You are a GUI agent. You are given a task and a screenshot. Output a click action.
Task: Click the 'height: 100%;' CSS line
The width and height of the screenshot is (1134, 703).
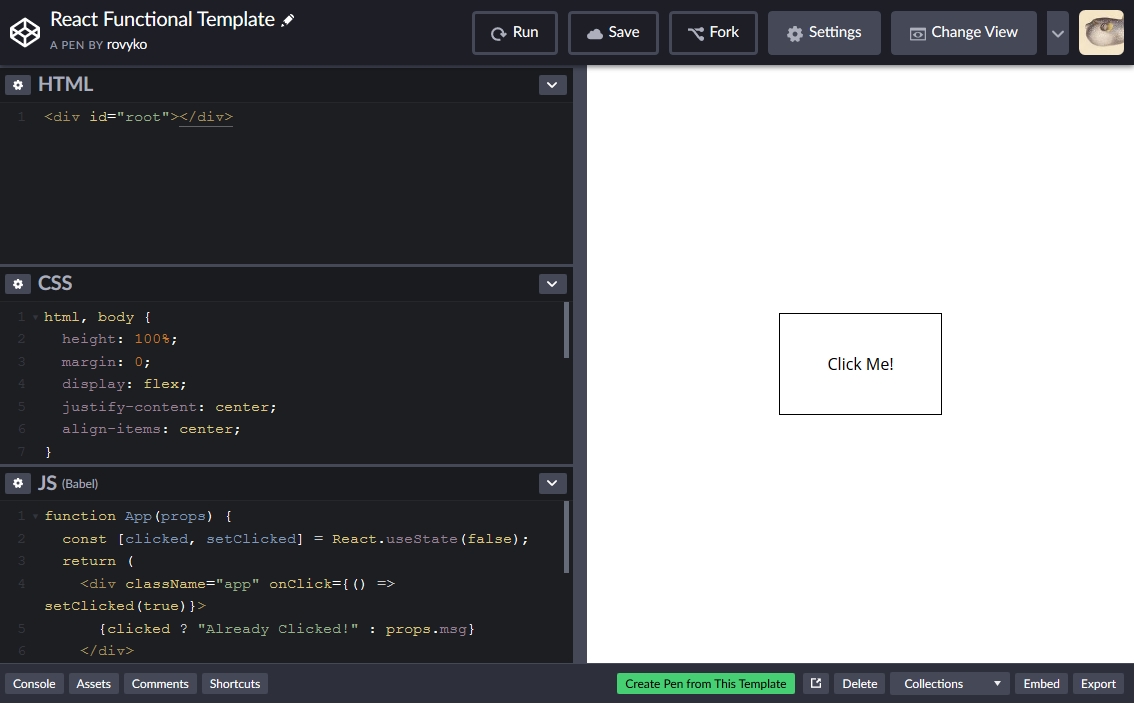(119, 338)
